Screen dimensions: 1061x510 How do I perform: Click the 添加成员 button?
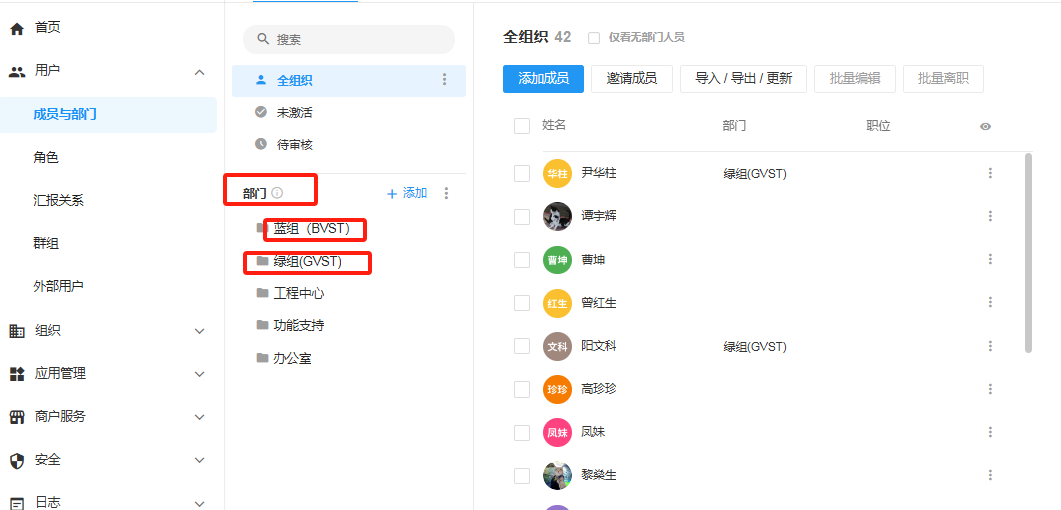point(543,78)
